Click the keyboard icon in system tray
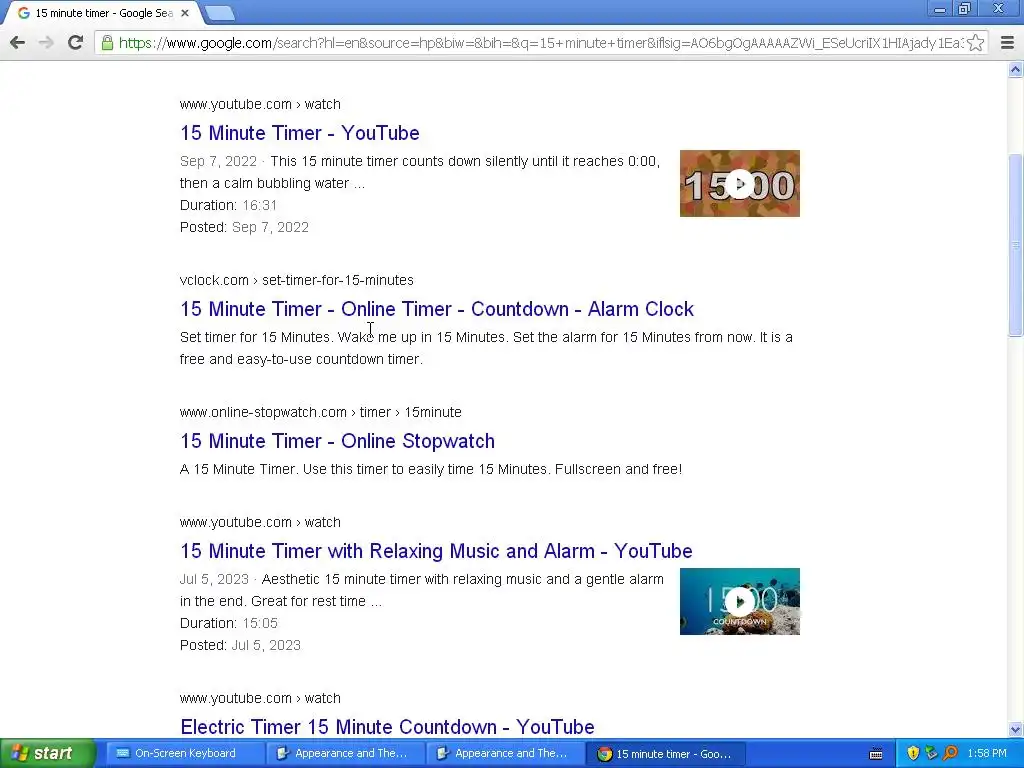Image resolution: width=1024 pixels, height=768 pixels. pos(876,754)
